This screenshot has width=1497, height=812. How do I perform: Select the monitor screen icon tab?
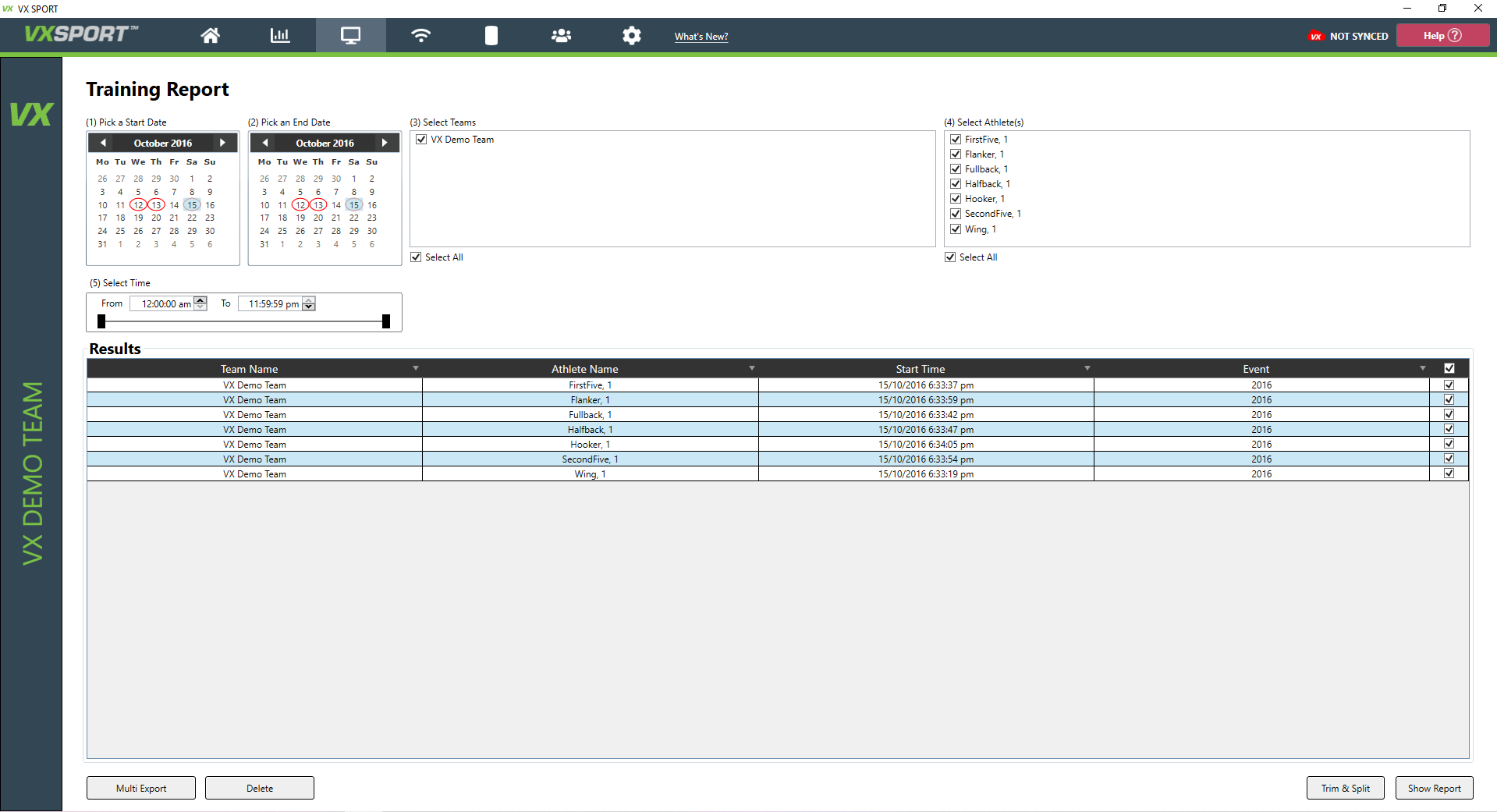(x=350, y=35)
